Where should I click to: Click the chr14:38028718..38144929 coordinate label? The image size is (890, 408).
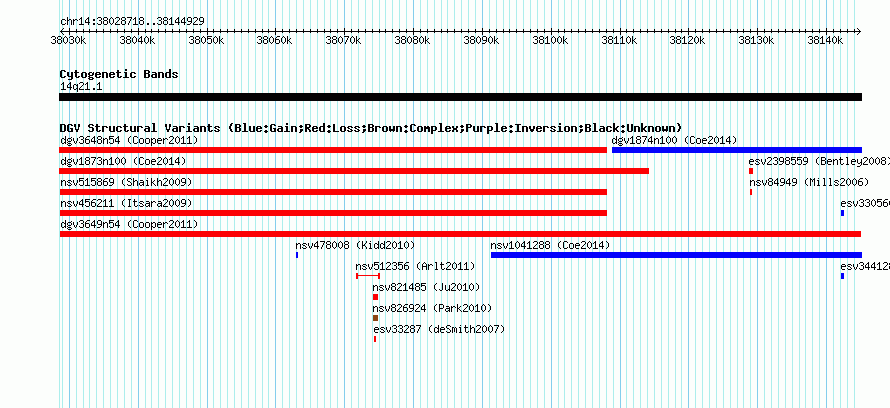click(x=132, y=22)
